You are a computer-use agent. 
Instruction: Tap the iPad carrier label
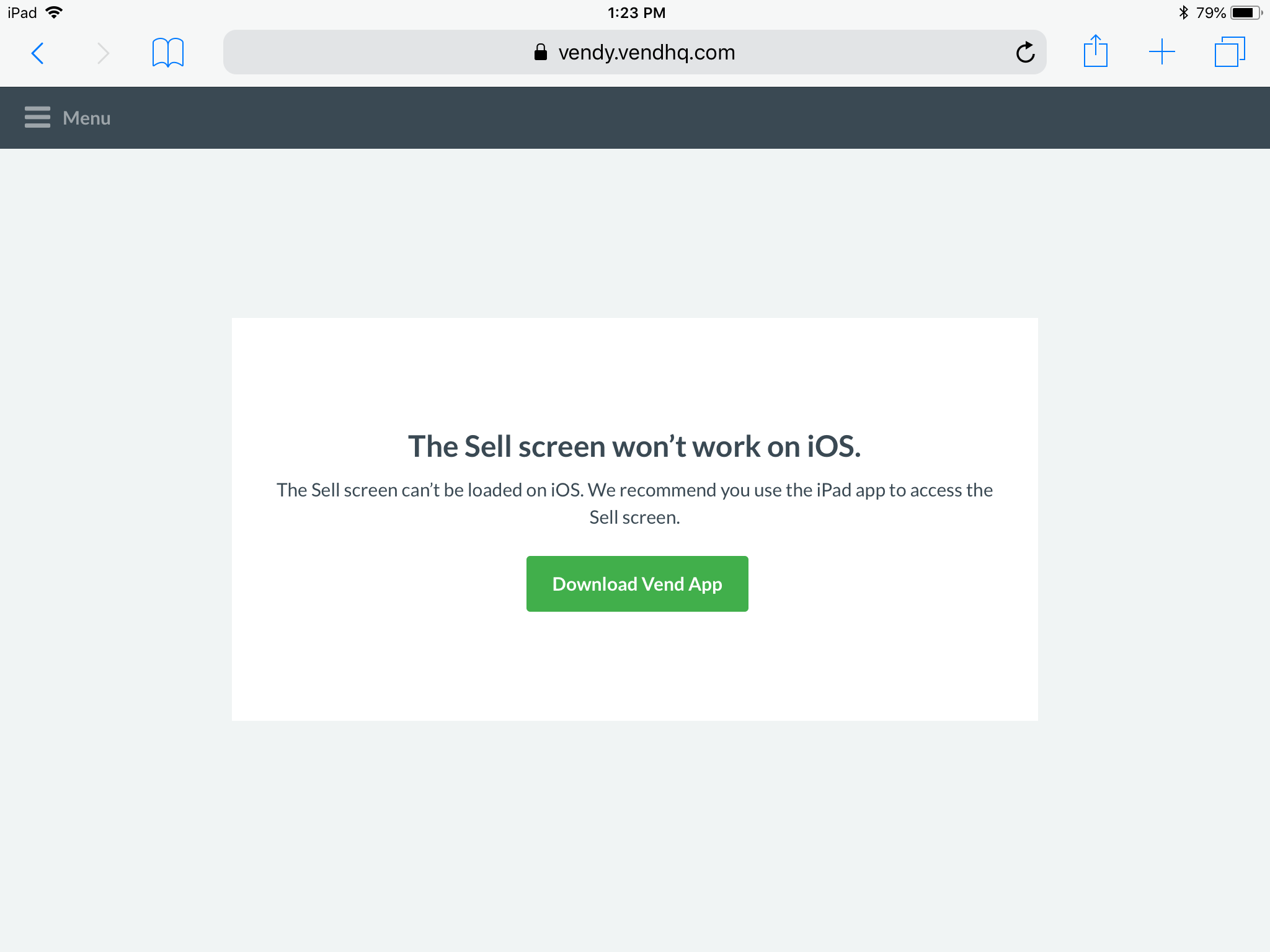22,12
